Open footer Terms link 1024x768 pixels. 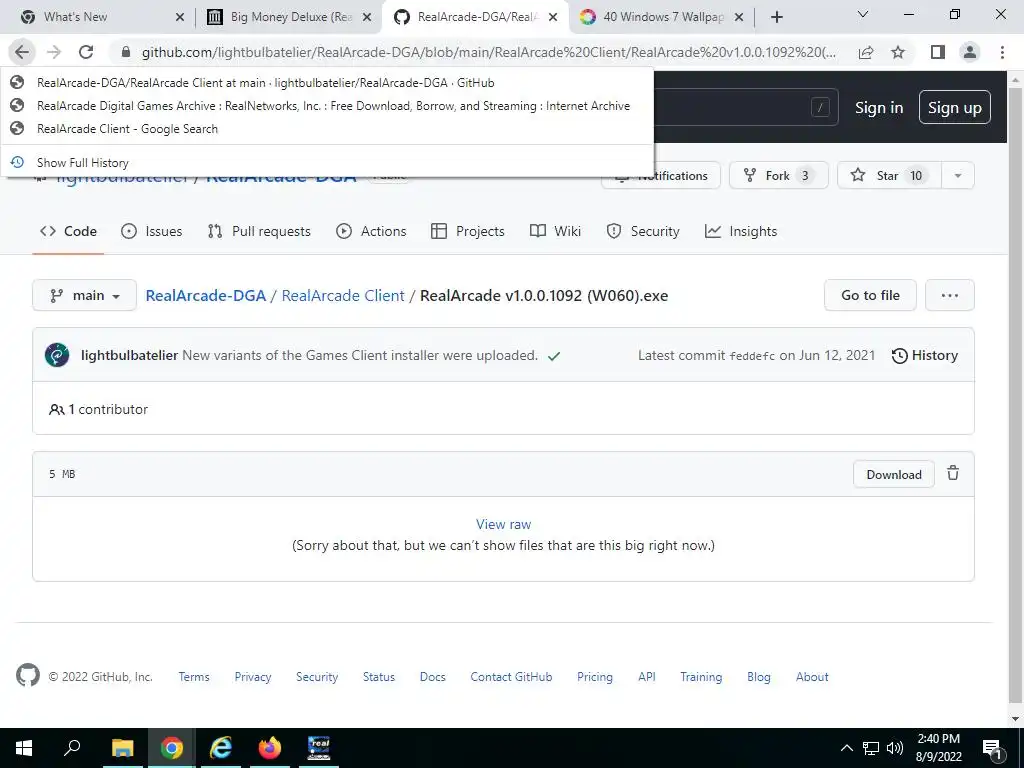pos(194,677)
